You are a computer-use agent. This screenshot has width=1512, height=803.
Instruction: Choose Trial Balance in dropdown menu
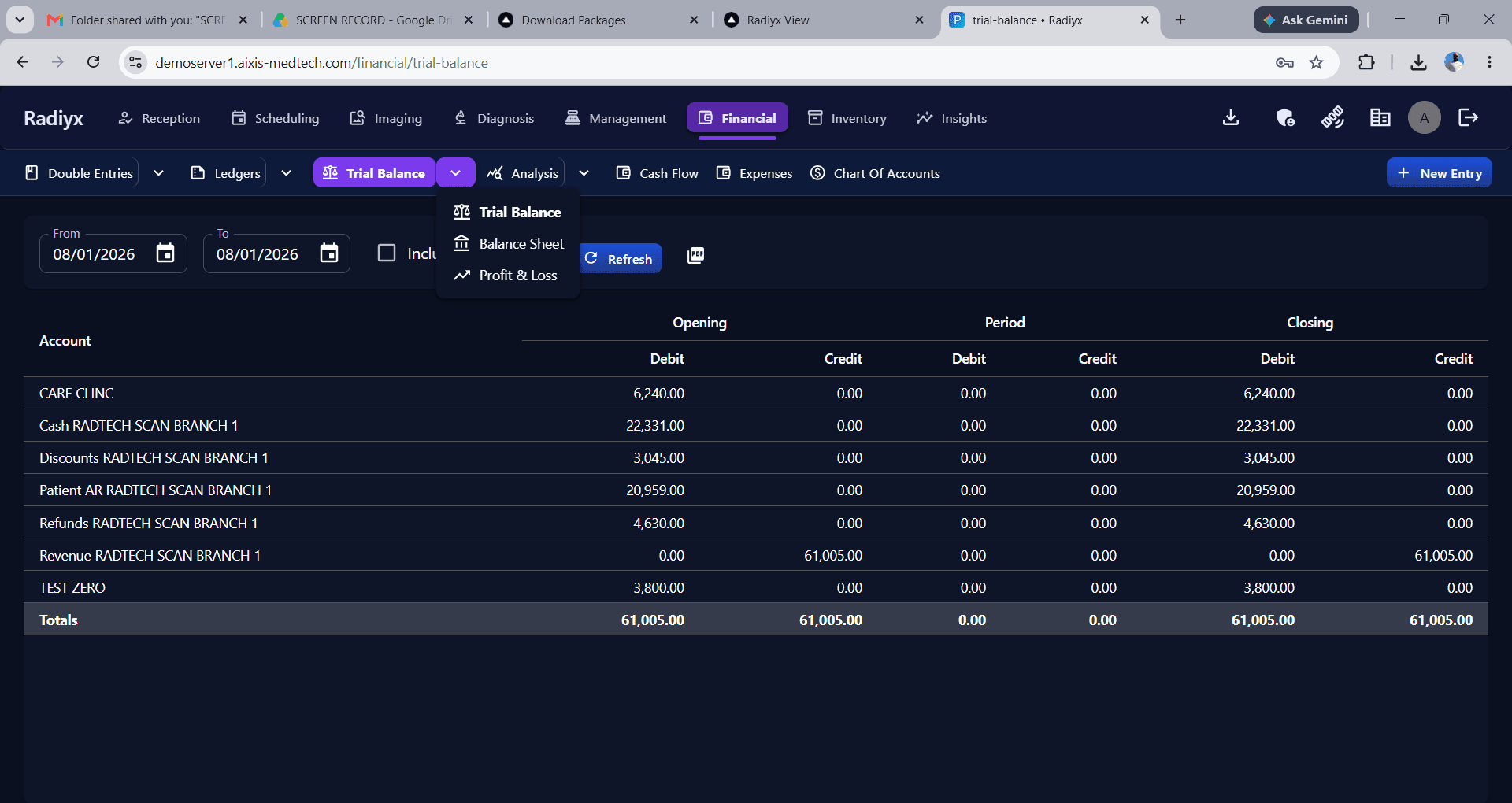pos(508,213)
